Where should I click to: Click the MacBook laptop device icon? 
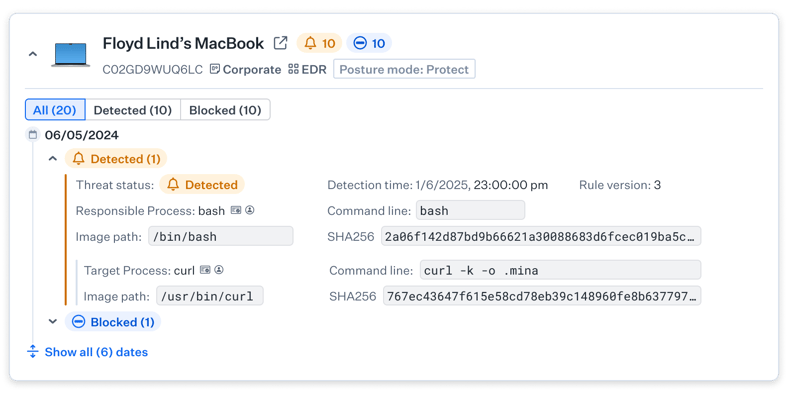pyautogui.click(x=70, y=55)
